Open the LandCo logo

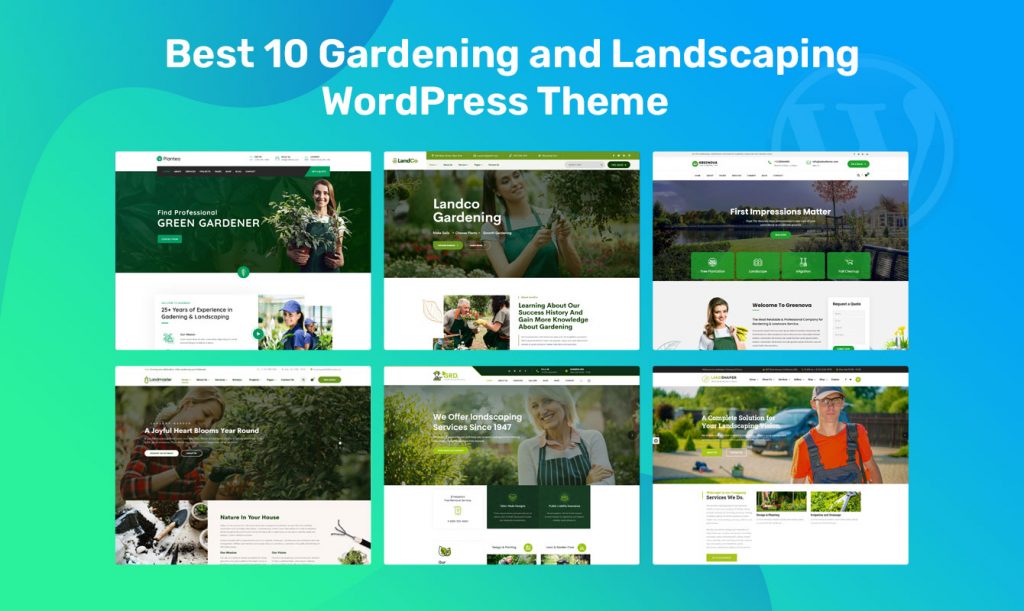pyautogui.click(x=405, y=161)
